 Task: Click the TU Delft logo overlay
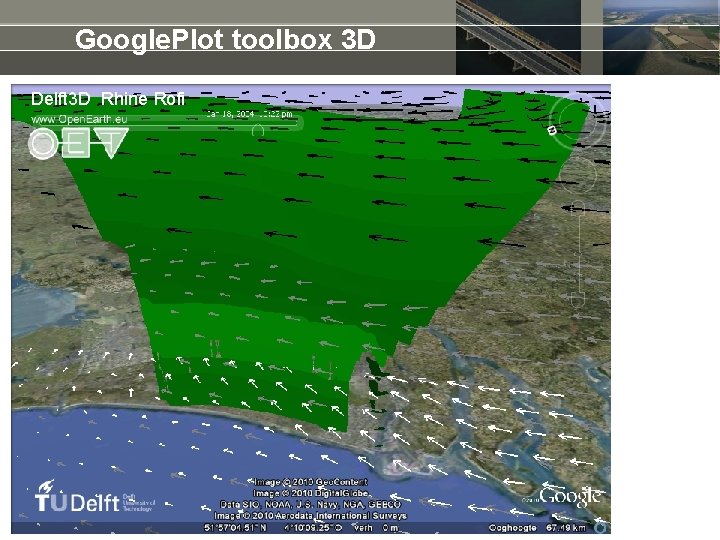(x=95, y=497)
